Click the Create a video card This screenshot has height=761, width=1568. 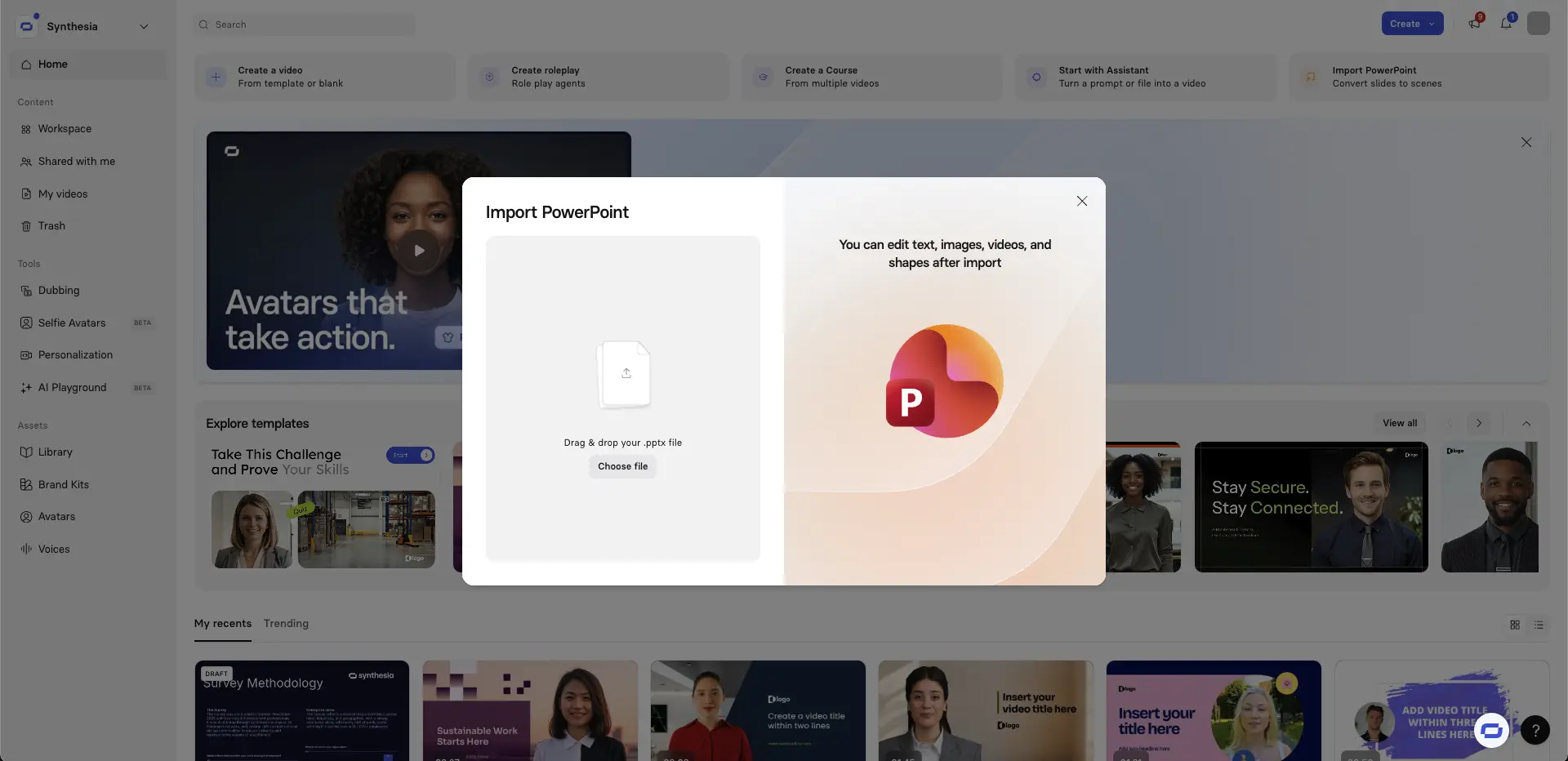tap(324, 77)
